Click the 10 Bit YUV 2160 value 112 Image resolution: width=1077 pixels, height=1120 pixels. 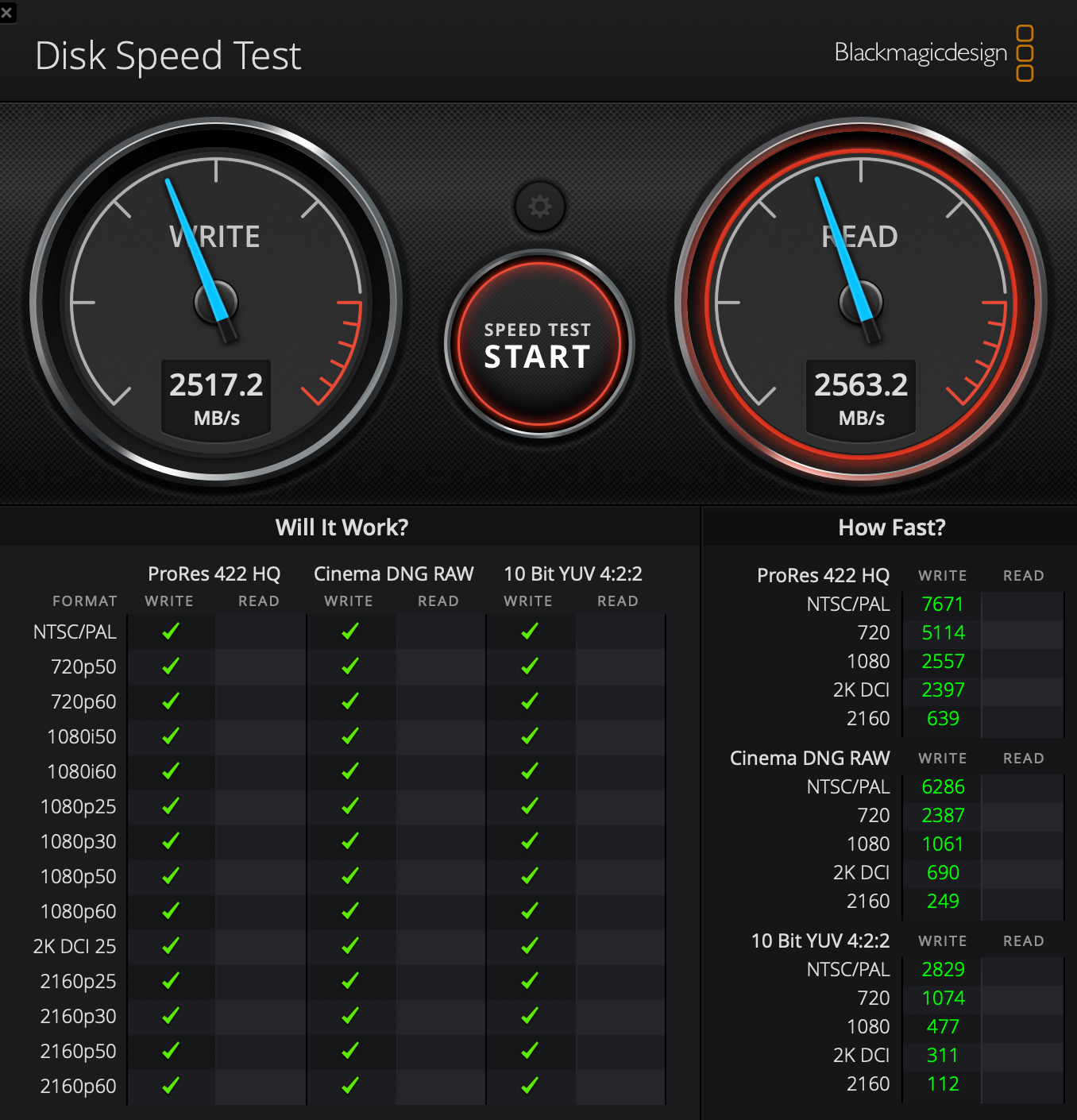pos(943,1084)
